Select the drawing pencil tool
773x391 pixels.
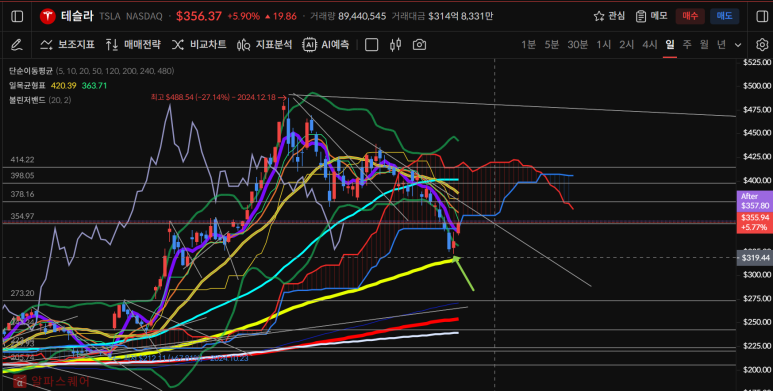point(16,45)
